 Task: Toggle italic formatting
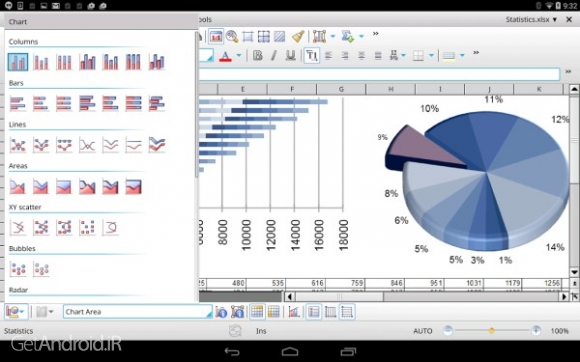click(274, 55)
